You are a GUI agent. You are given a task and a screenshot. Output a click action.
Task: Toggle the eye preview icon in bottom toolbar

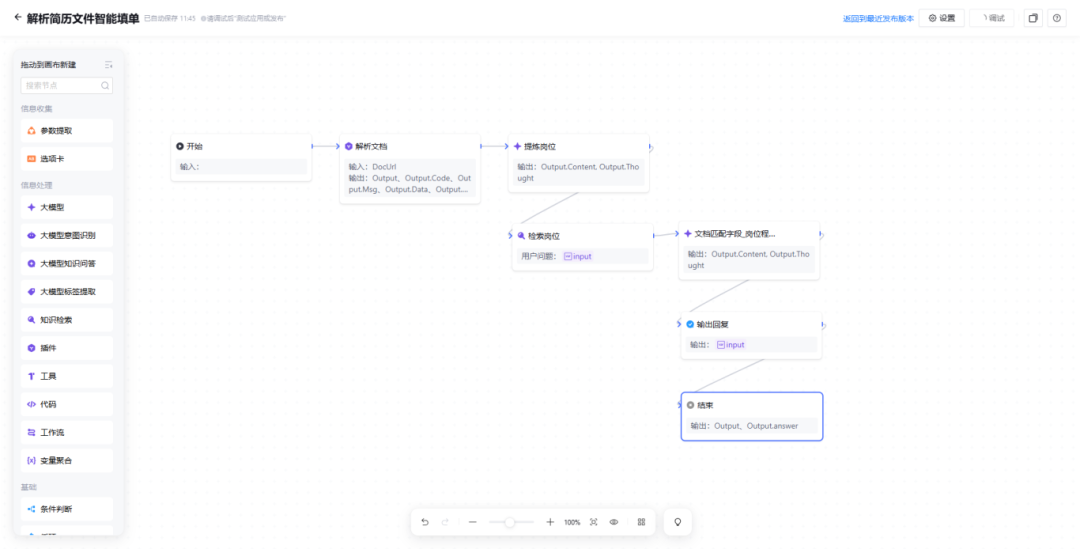point(614,522)
